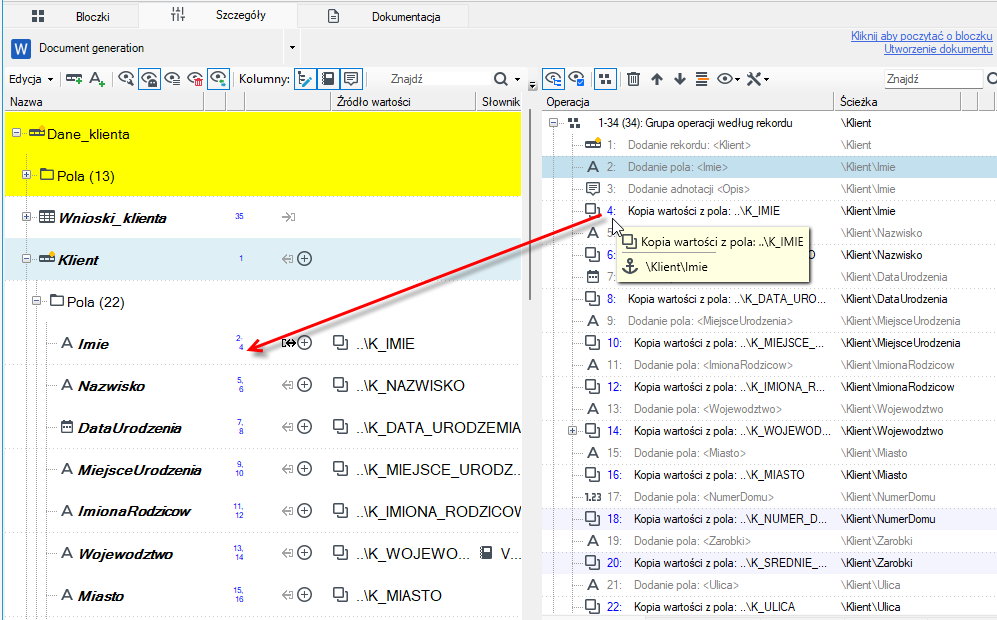Viewport: 997px width, 620px height.
Task: Open the Document generation dropdown arrow
Action: click(292, 48)
